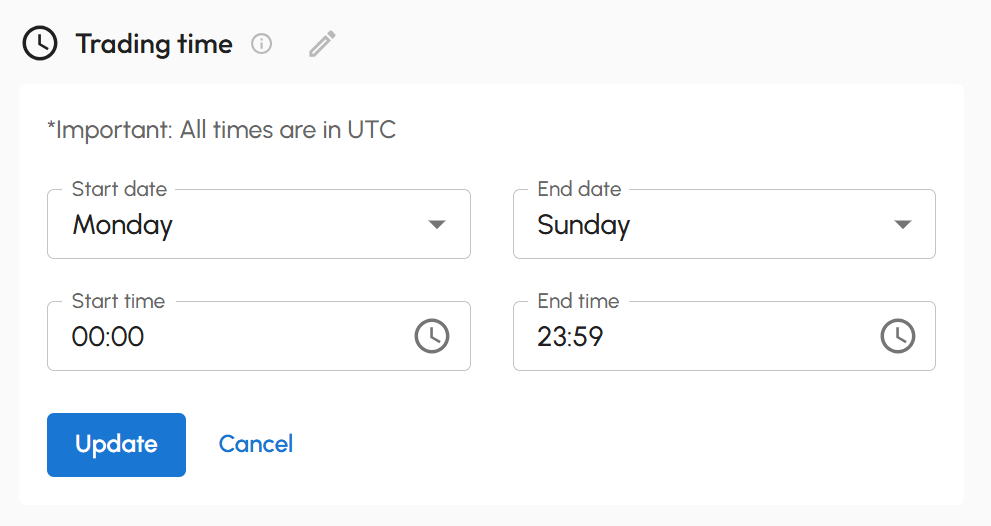
Task: Click the End date field label
Action: pos(579,189)
